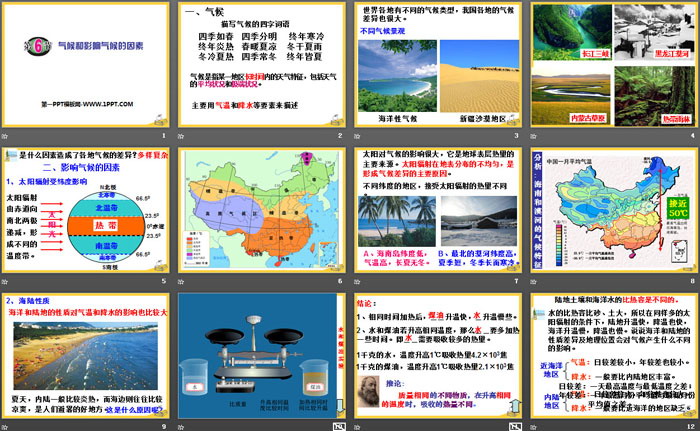Select slide 10 thumbnail with balance scale experiment
Image resolution: width=700 pixels, height=431 pixels.
click(x=262, y=356)
